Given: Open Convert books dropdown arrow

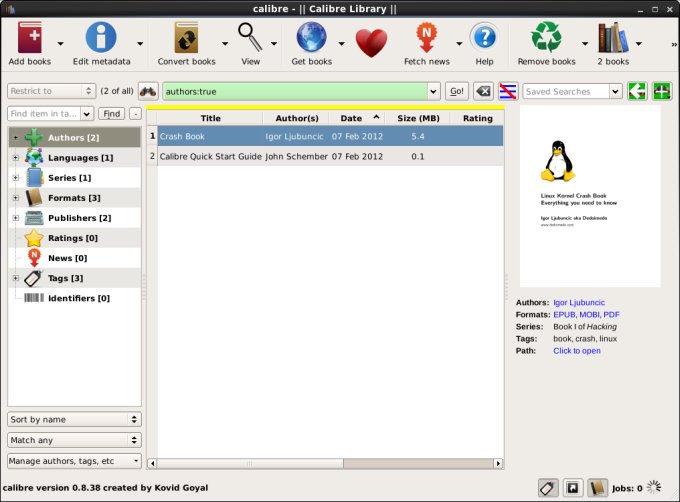Looking at the screenshot, I should (x=225, y=43).
